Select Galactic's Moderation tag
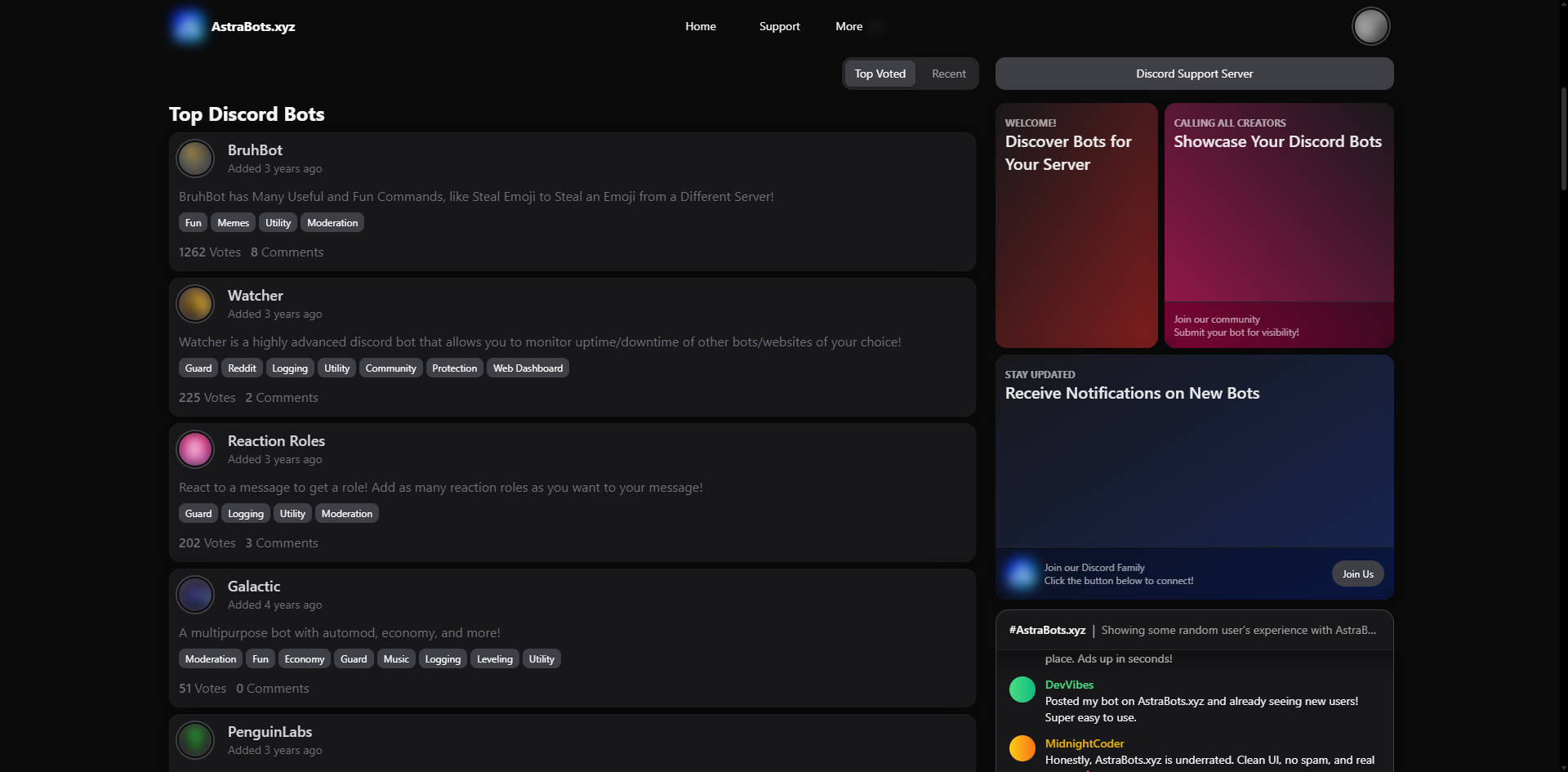The height and width of the screenshot is (772, 1568). [x=211, y=659]
